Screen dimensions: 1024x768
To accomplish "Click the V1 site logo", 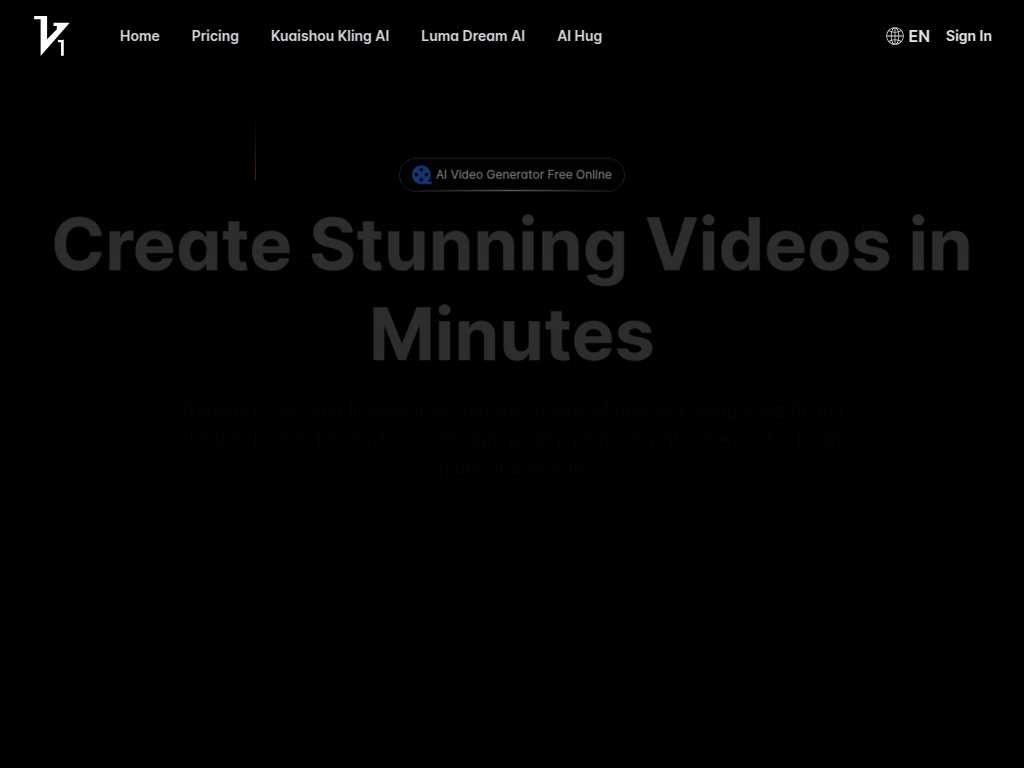I will point(52,36).
